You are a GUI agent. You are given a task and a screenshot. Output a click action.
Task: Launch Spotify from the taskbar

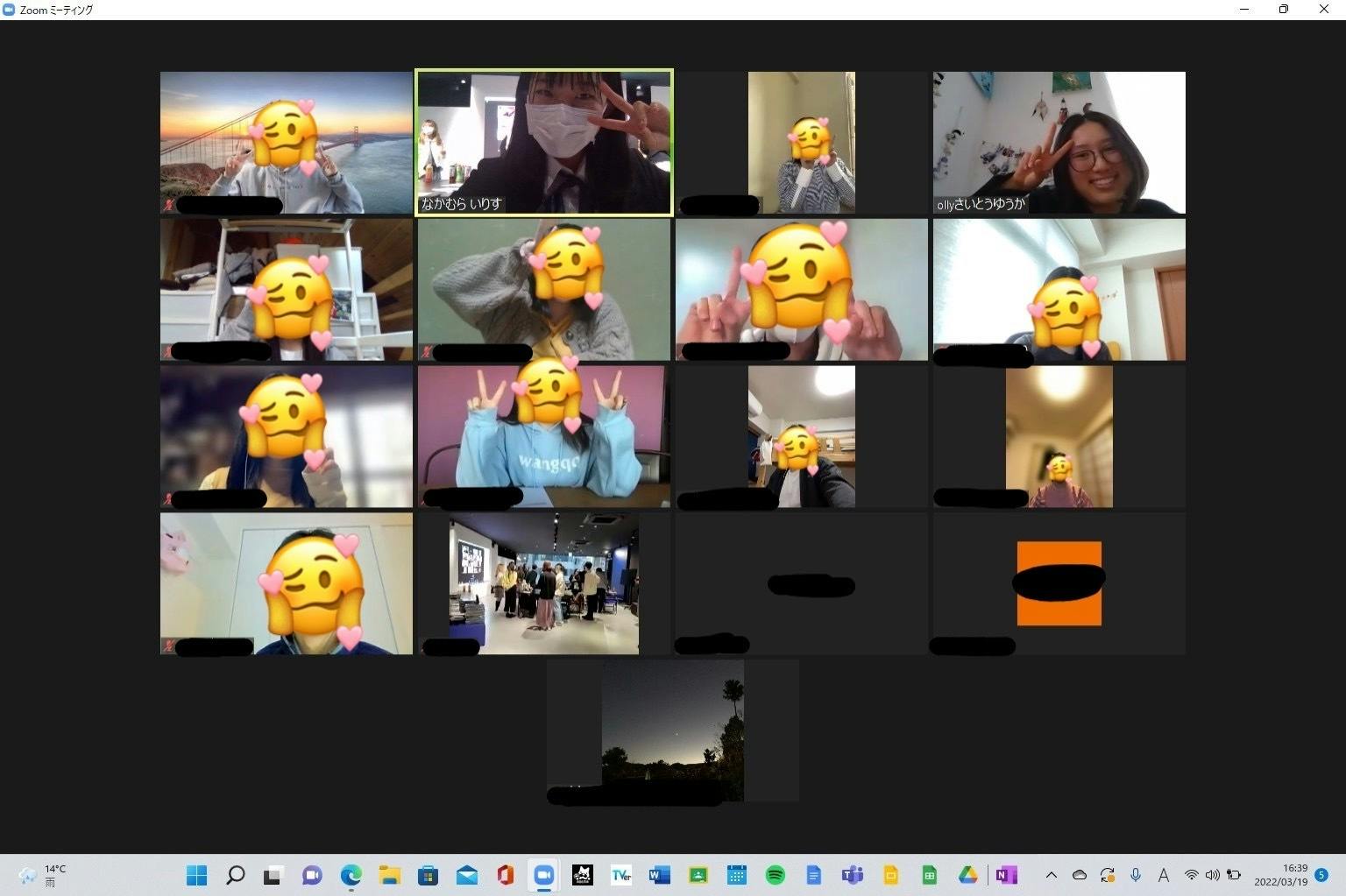775,875
